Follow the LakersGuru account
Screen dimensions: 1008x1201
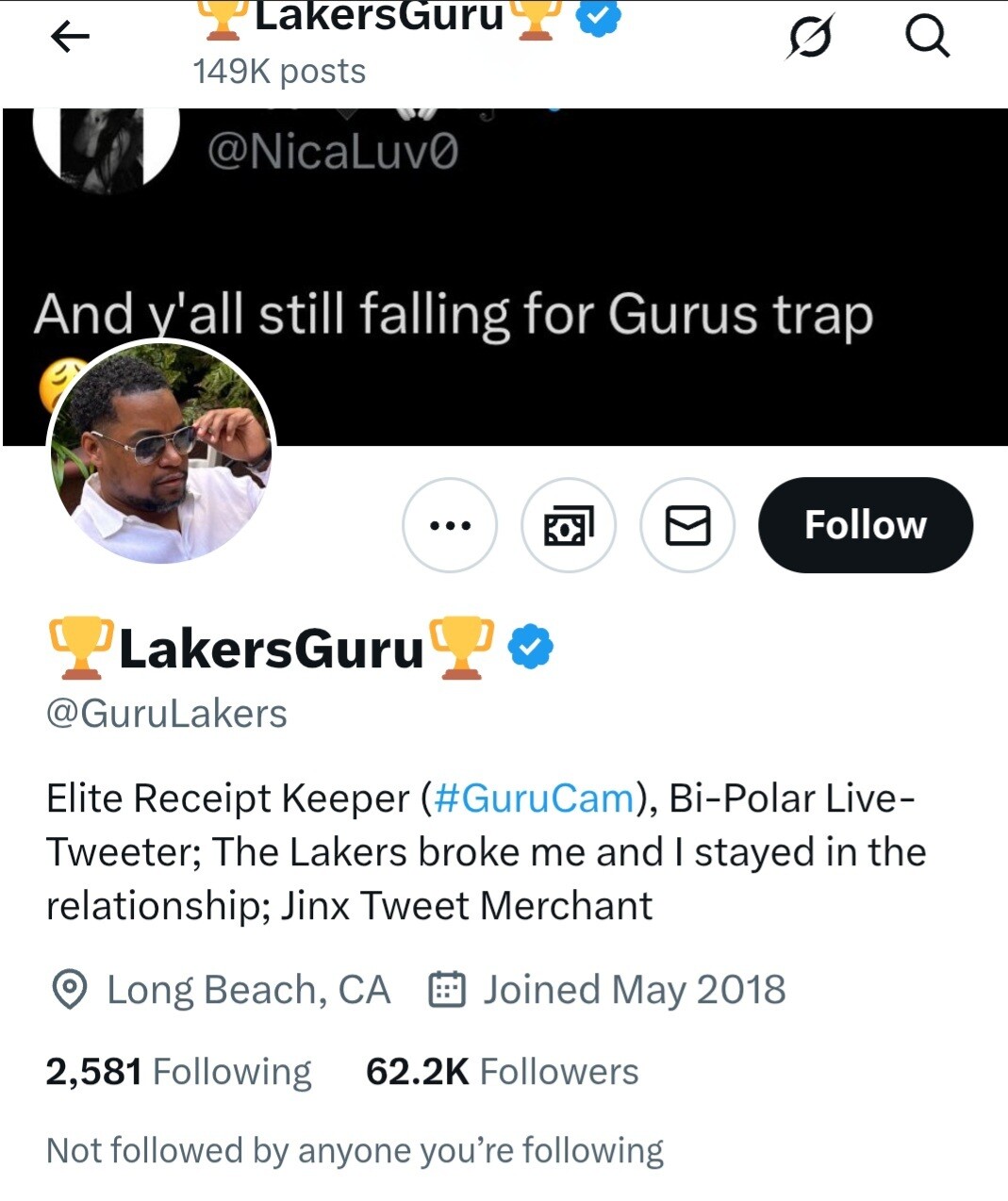click(865, 525)
